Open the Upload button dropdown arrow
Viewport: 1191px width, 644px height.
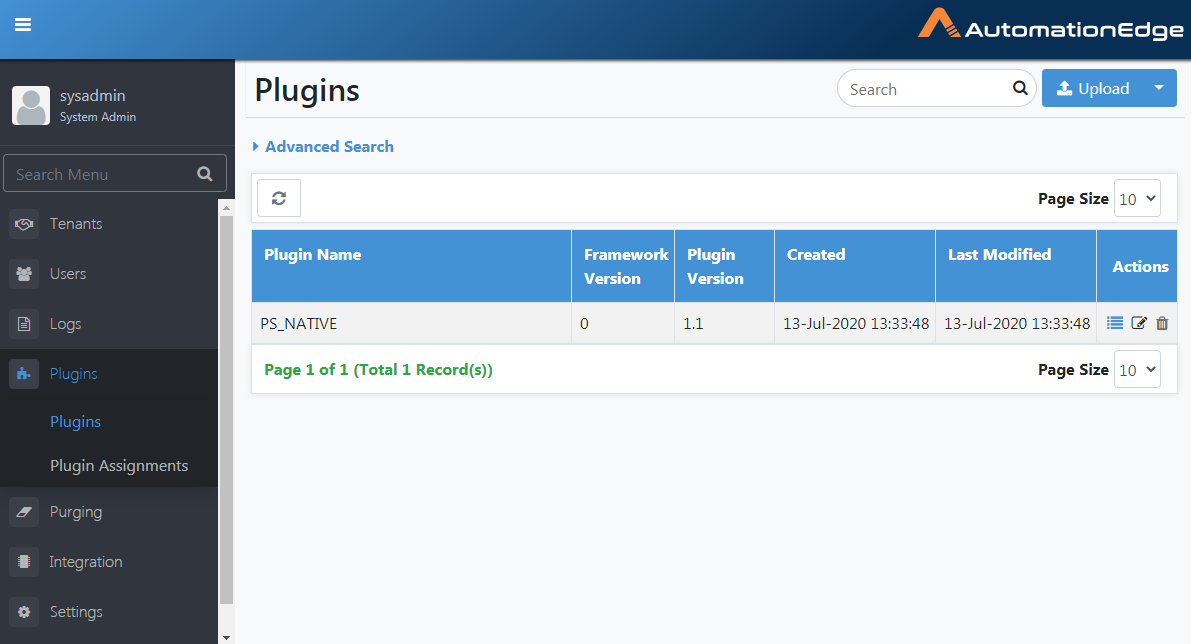pos(1159,88)
